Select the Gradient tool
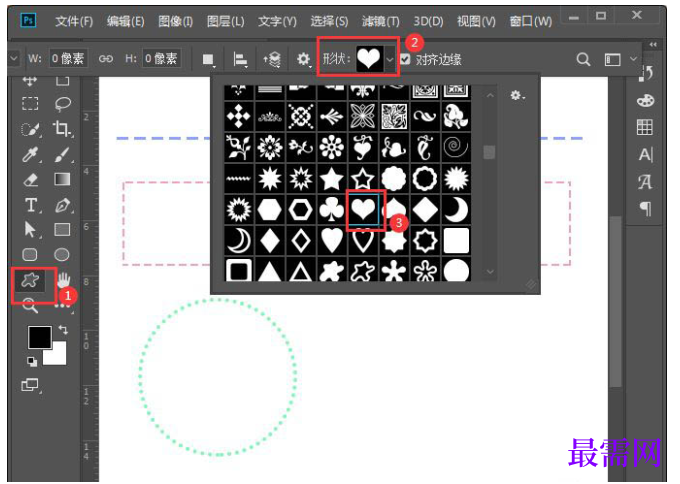This screenshot has width=680, height=484. coord(62,179)
